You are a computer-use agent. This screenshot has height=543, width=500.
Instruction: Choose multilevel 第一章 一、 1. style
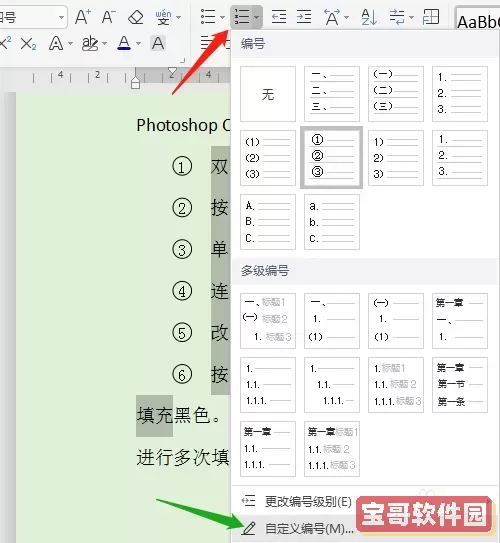click(460, 321)
